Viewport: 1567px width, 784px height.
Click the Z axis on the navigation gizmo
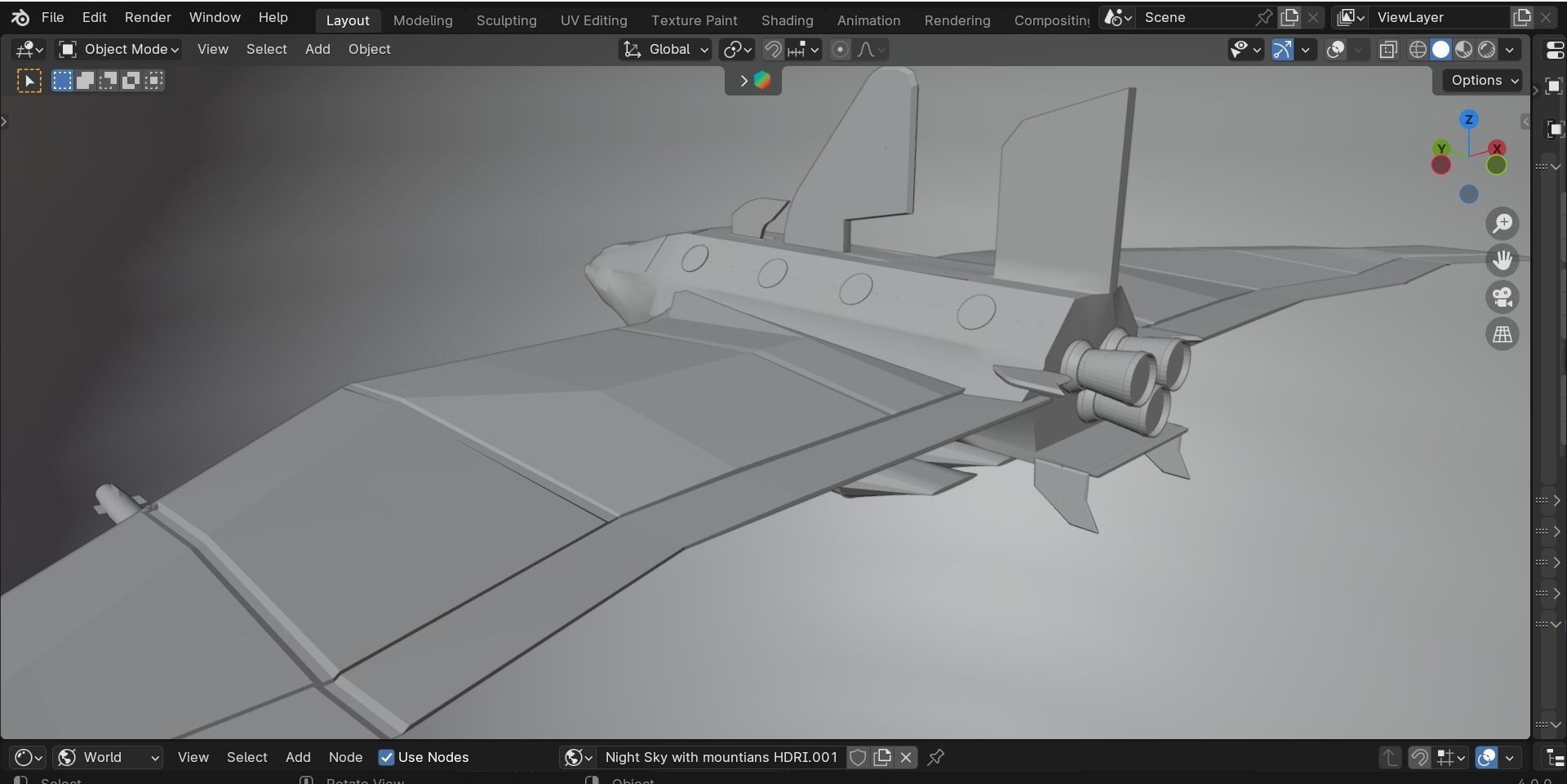pyautogui.click(x=1469, y=120)
